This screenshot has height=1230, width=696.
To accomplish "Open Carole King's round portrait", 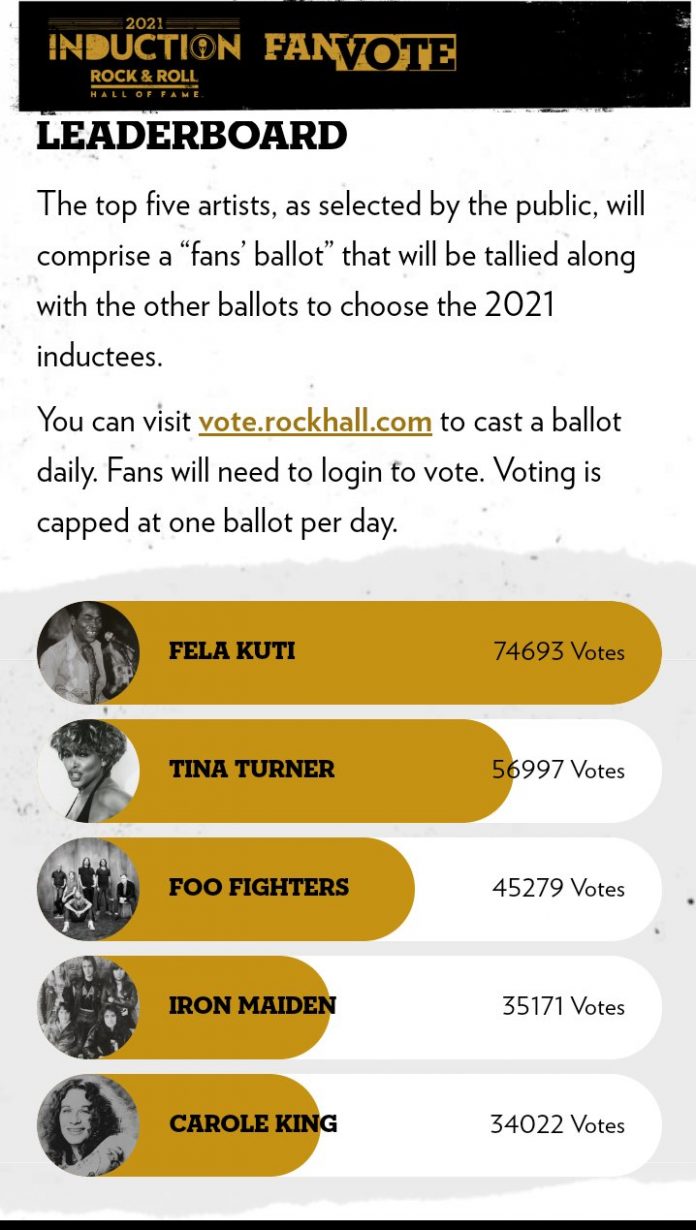I will [88, 1124].
